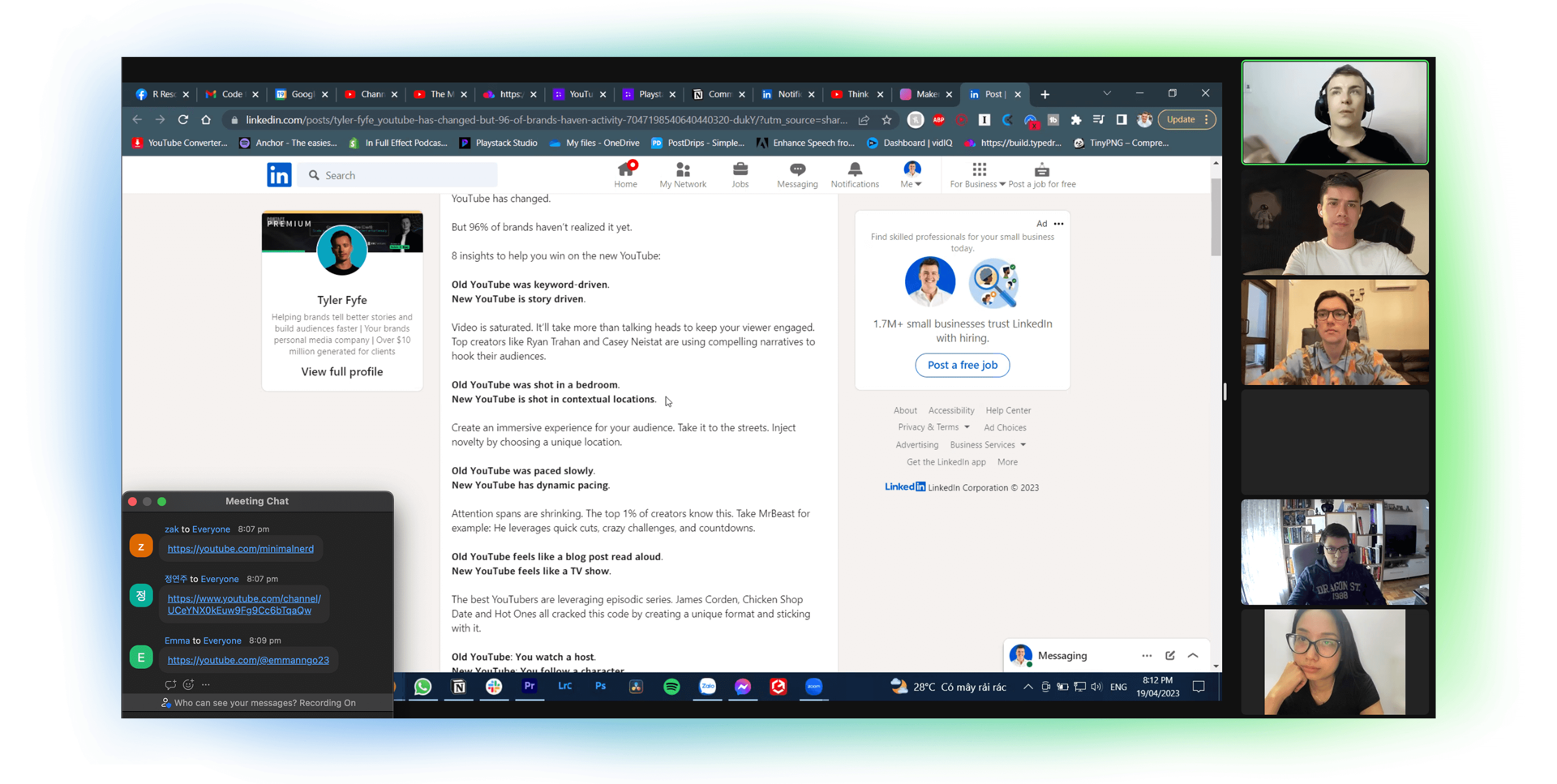The width and height of the screenshot is (1557, 784).
Task: Share this page via address bar icon
Action: (x=864, y=120)
